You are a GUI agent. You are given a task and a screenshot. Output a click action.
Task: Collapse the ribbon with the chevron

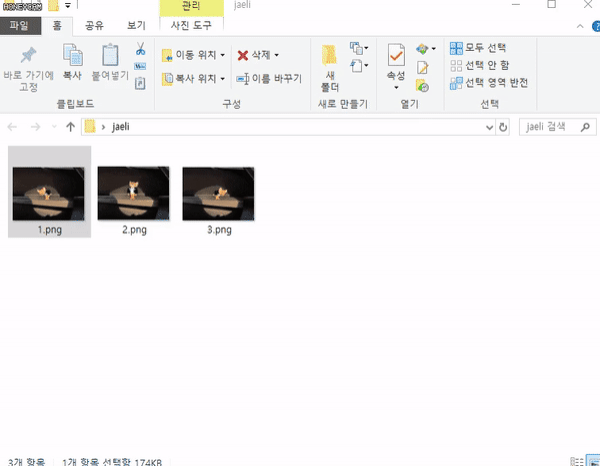pos(580,26)
